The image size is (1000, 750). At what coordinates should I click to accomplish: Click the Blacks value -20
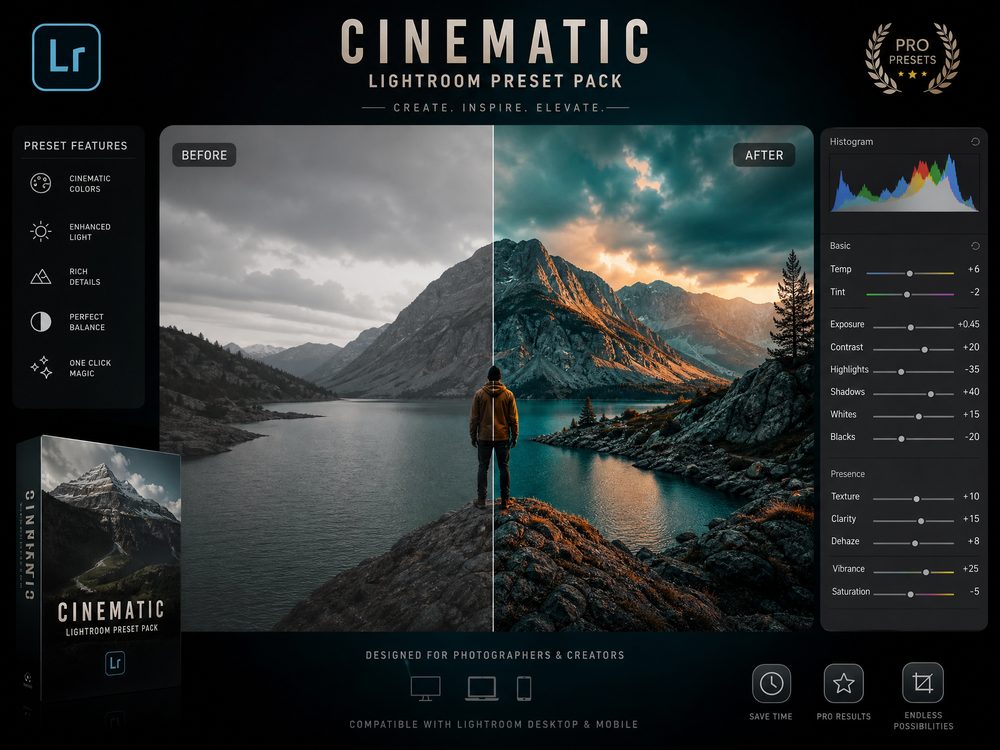tap(972, 437)
